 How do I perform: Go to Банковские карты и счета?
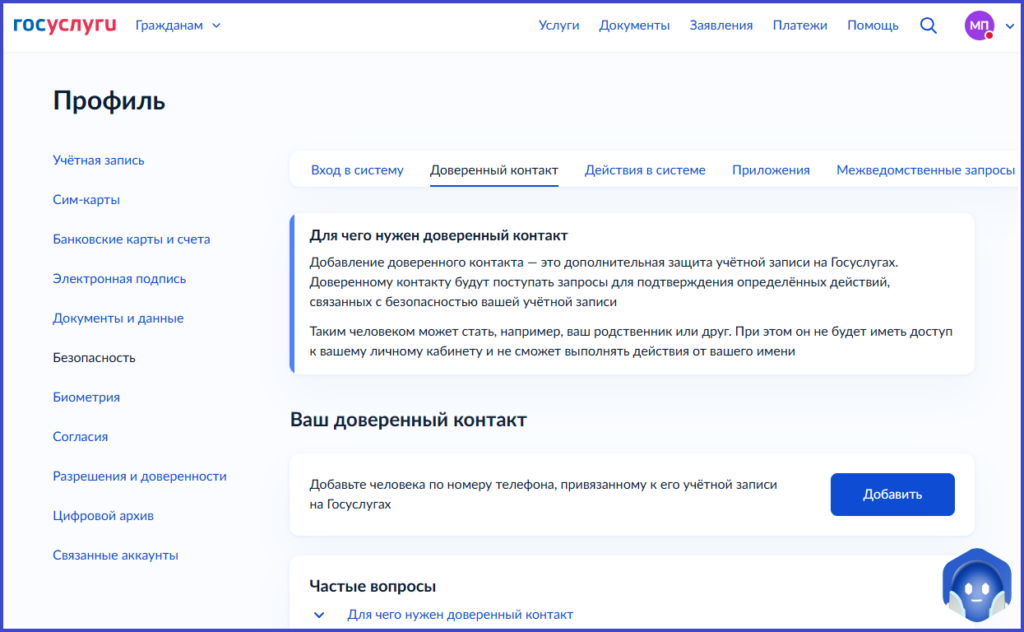[x=131, y=239]
